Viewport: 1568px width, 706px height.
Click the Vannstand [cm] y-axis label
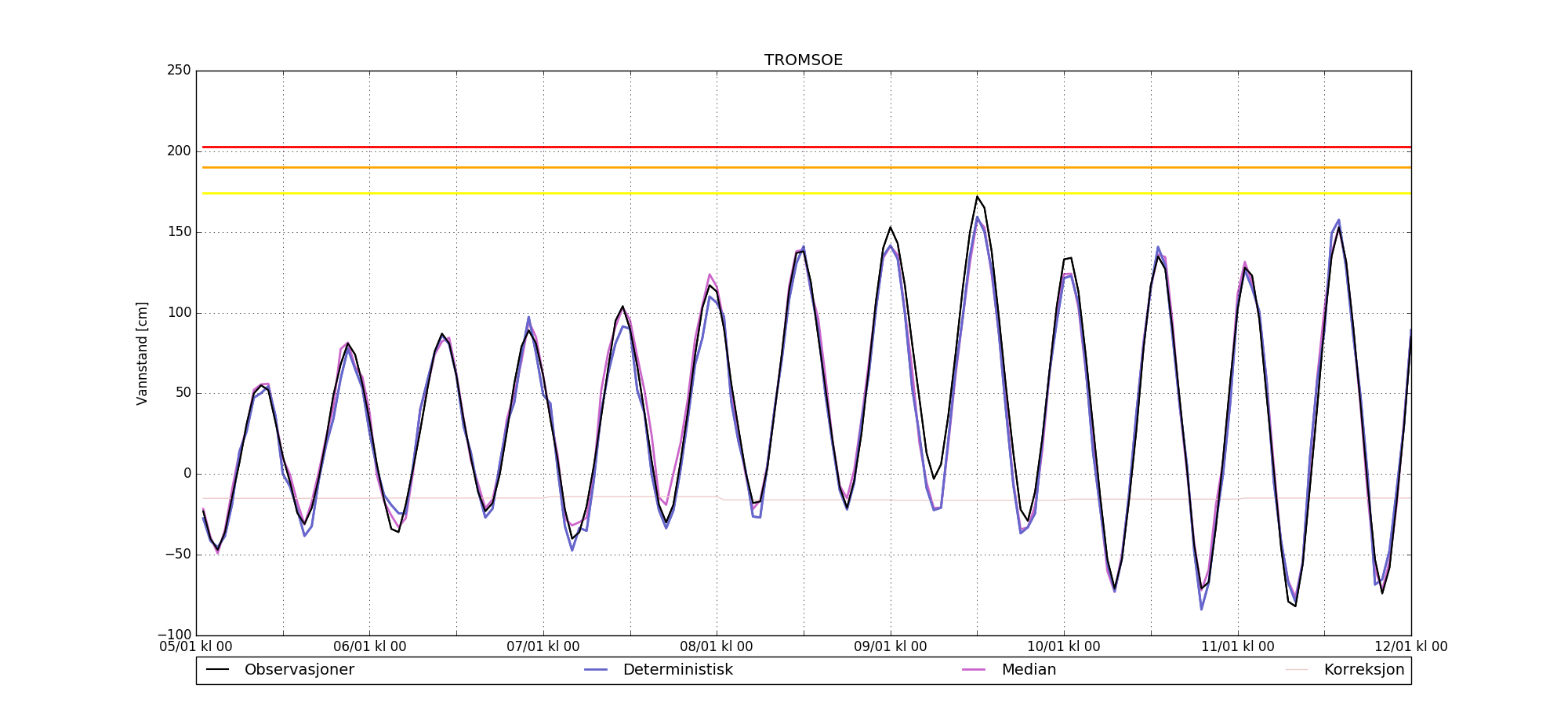tap(142, 353)
